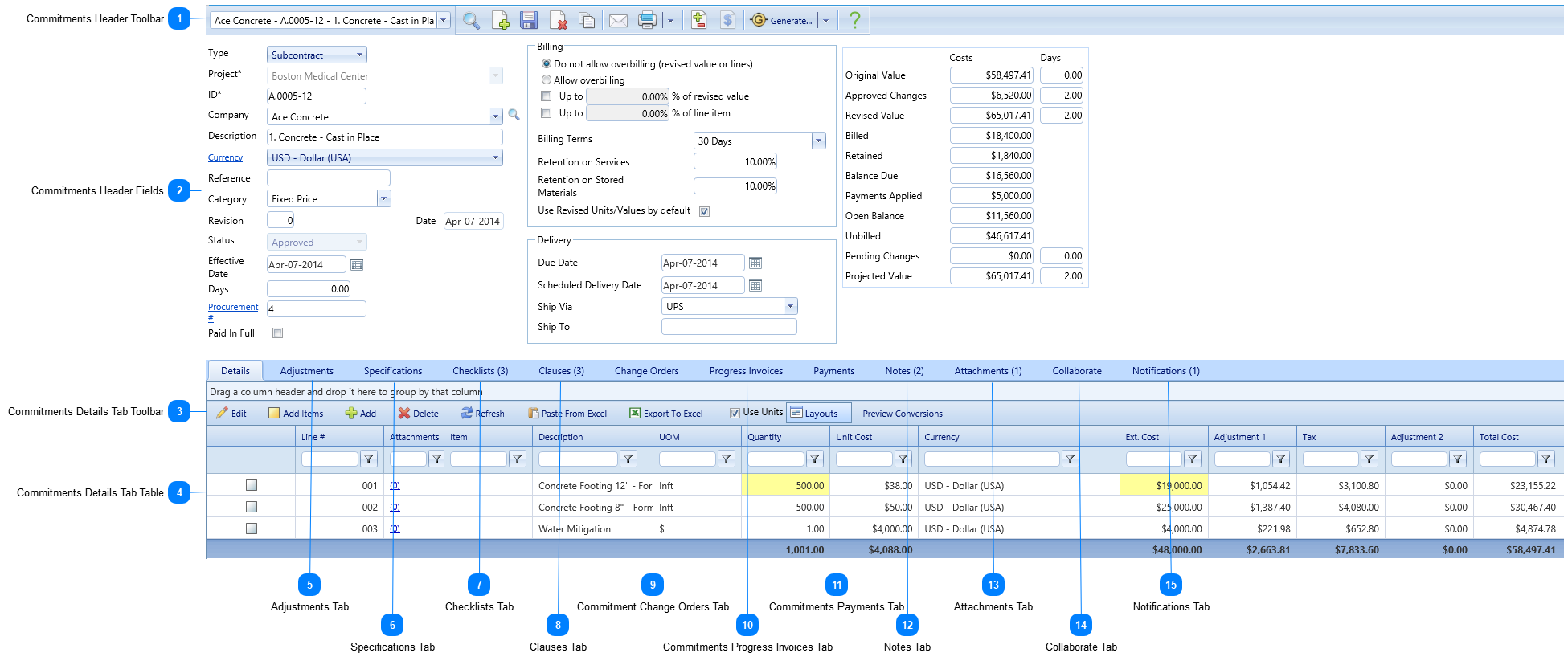Click the Adjustment 1 column filter icon
This screenshot has height=661, width=1568.
pos(1281,459)
